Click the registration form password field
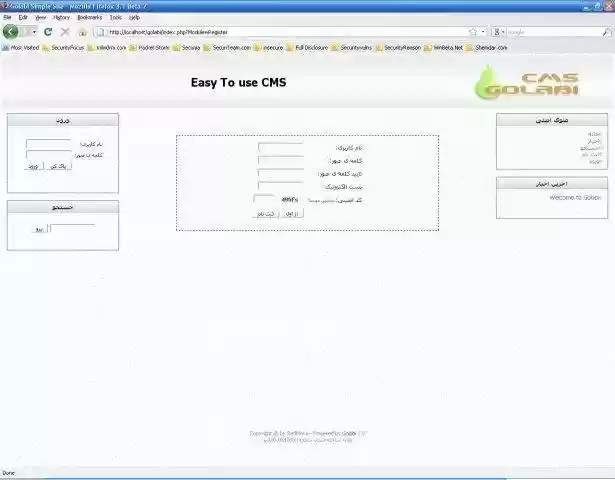The height and width of the screenshot is (480, 615). 280,161
